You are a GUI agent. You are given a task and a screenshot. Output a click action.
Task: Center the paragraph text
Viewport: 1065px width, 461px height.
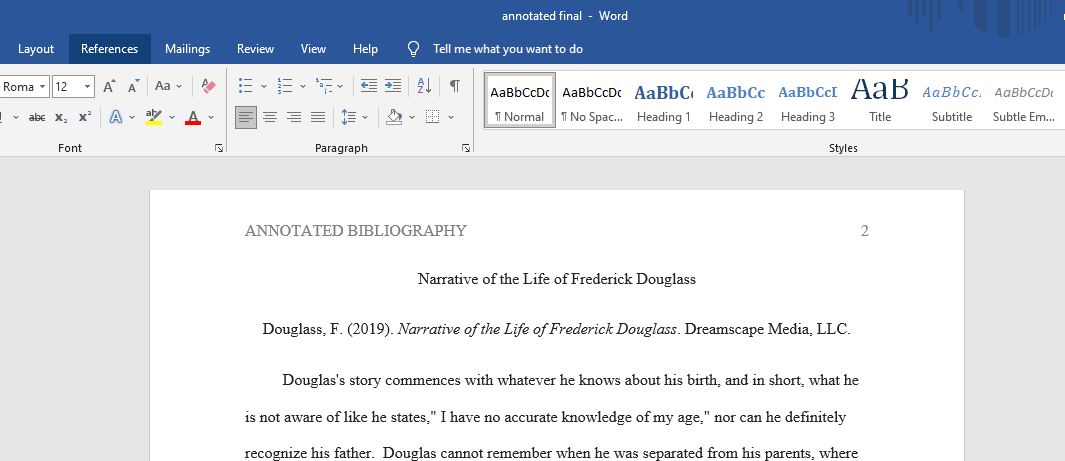[270, 117]
